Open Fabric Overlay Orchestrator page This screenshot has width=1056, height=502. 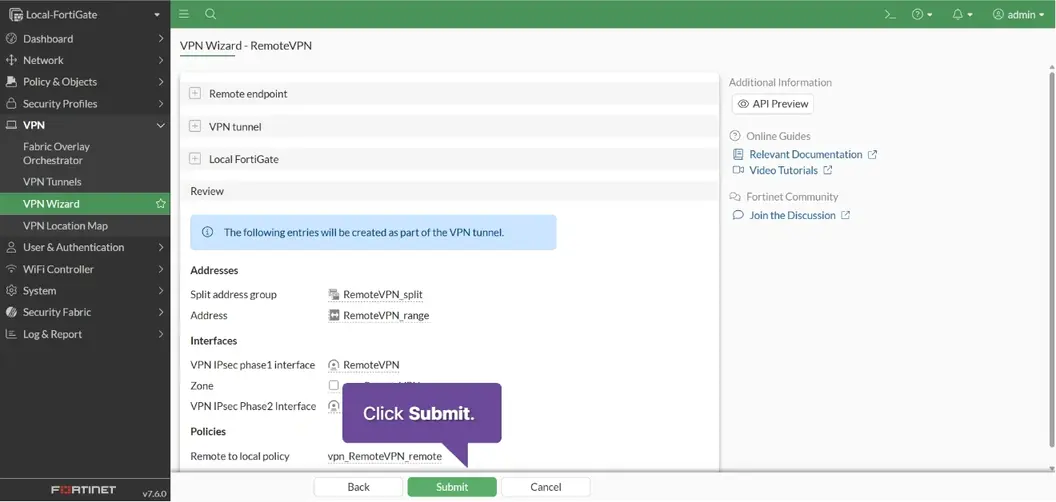(x=57, y=154)
